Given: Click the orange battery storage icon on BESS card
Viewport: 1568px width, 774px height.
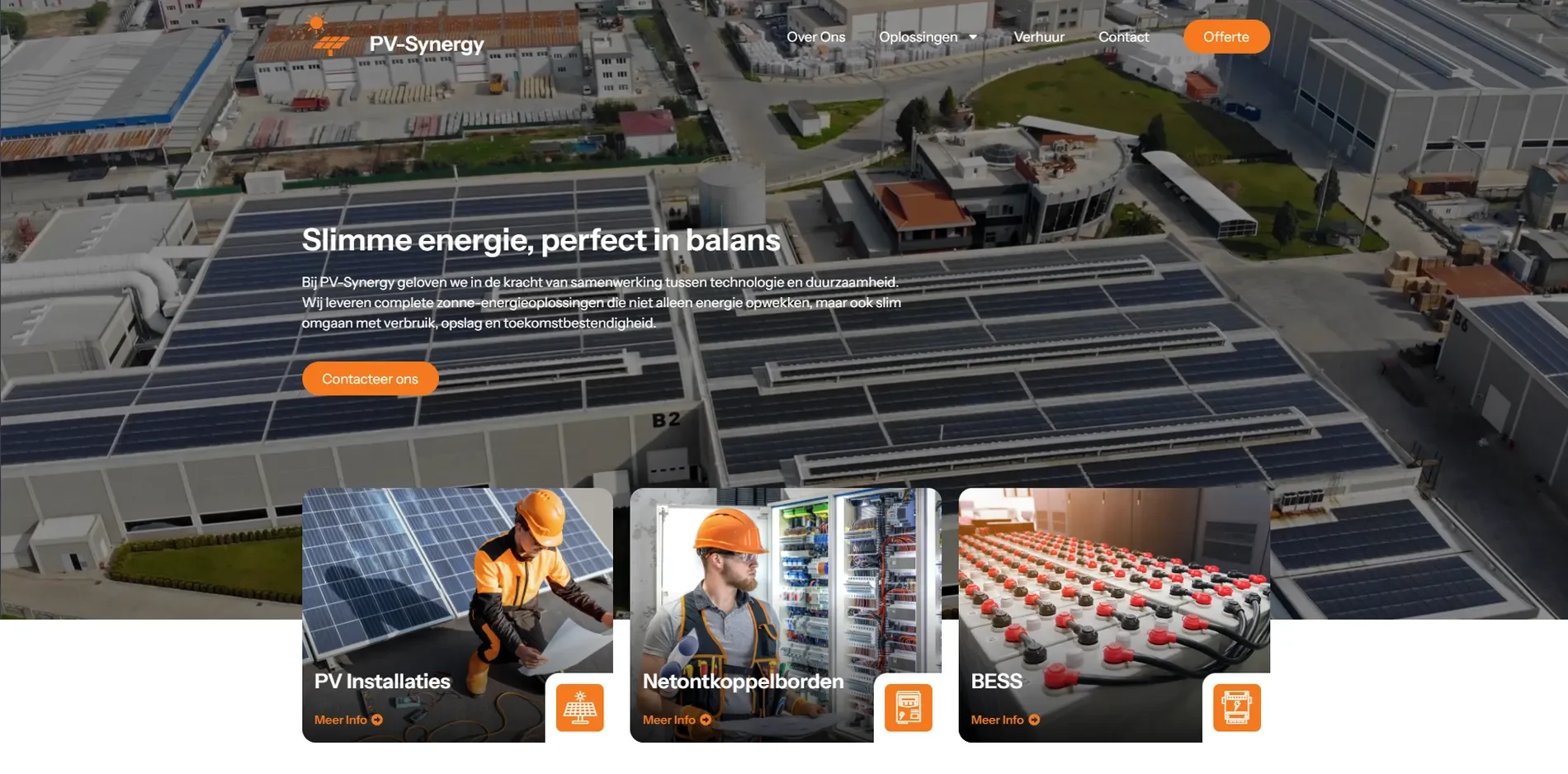Looking at the screenshot, I should (1237, 707).
